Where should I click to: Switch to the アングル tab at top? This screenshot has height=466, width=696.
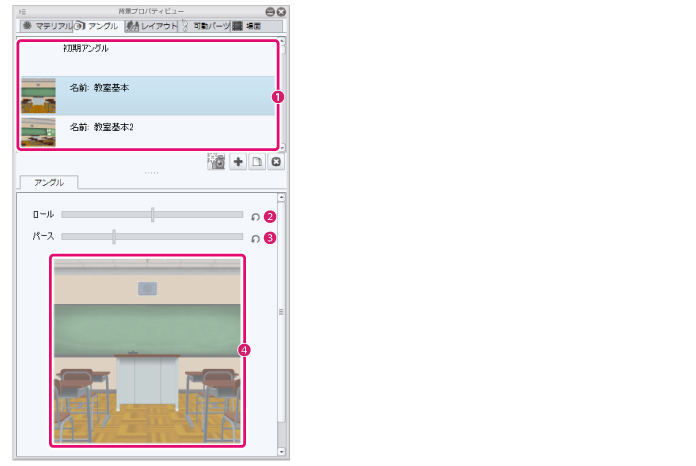point(98,26)
